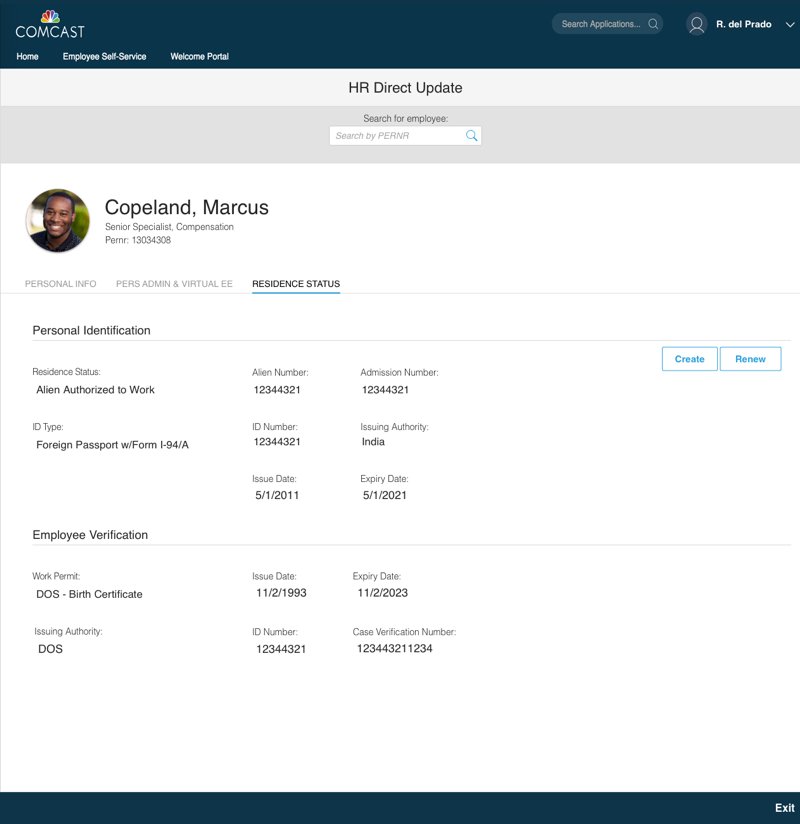
Task: Click the Admission Number value 12344321
Action: pos(385,390)
